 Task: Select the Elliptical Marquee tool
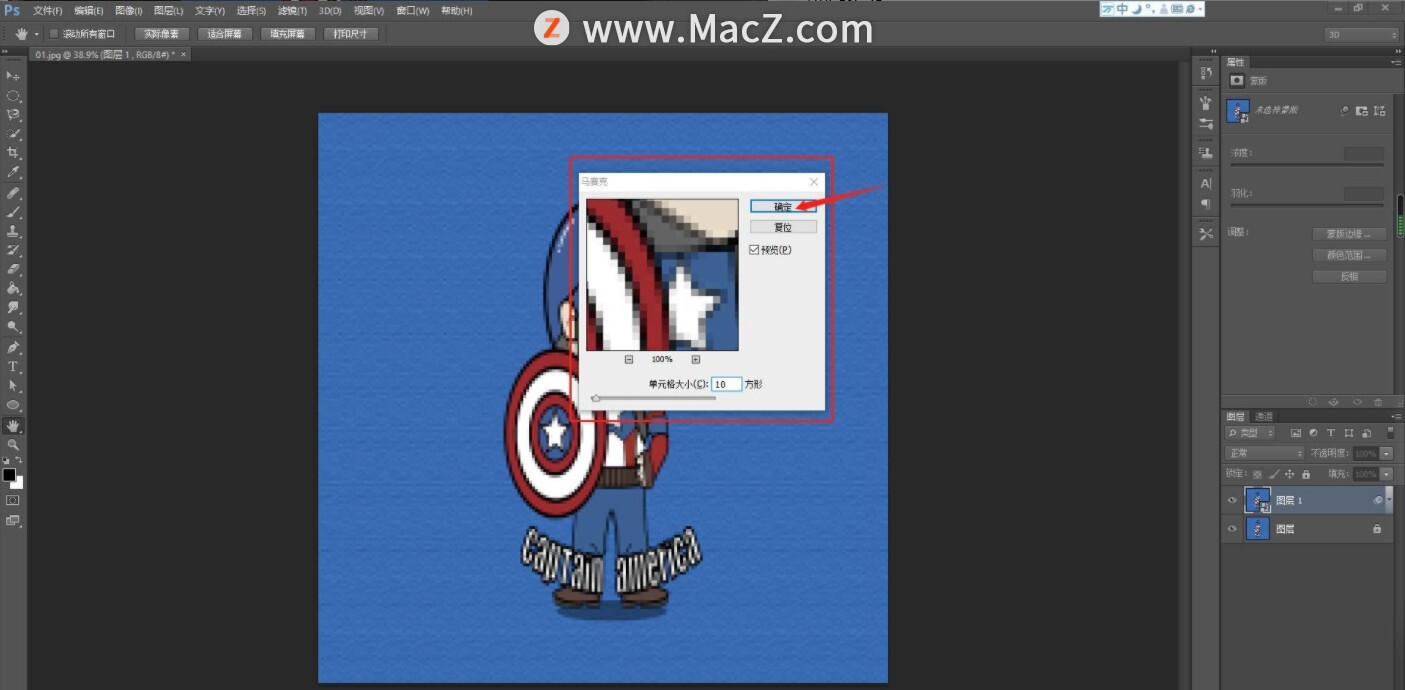pyautogui.click(x=13, y=96)
